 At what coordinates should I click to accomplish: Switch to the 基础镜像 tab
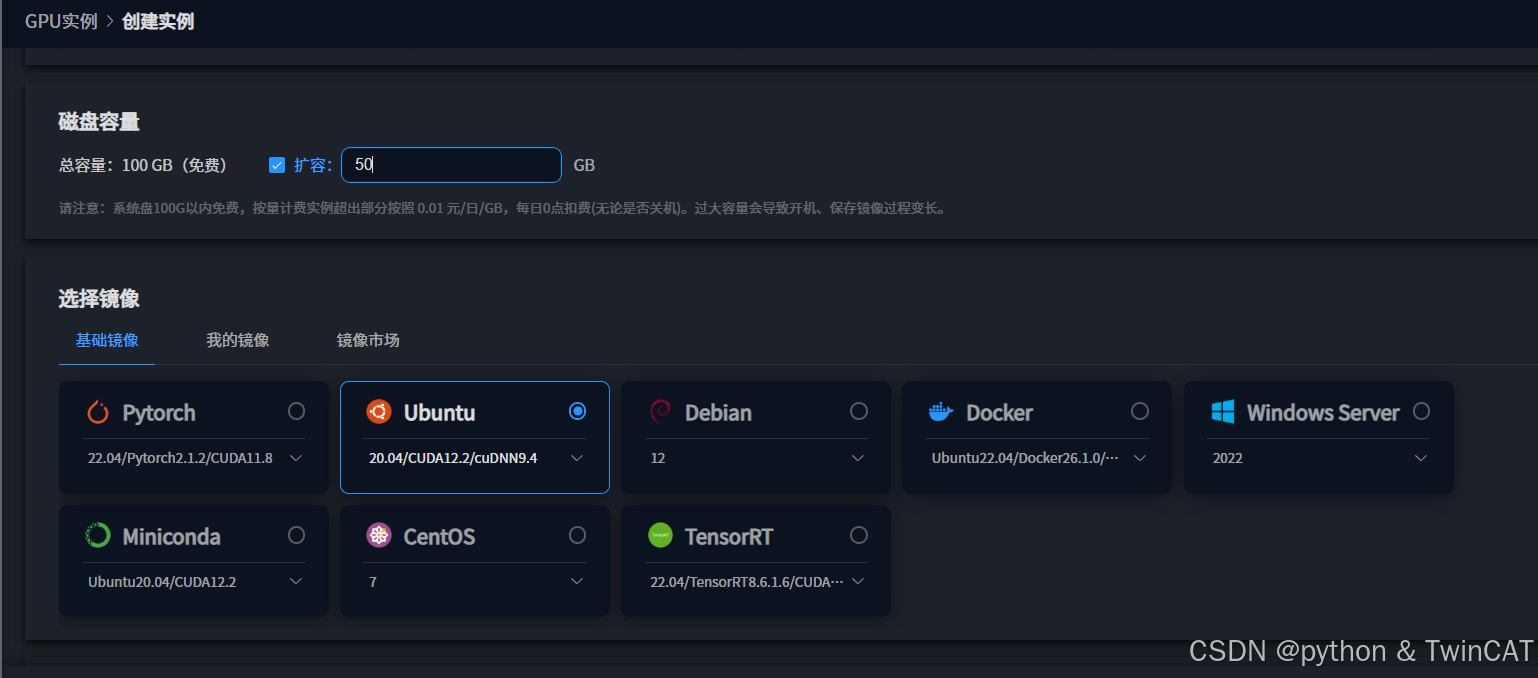point(107,340)
